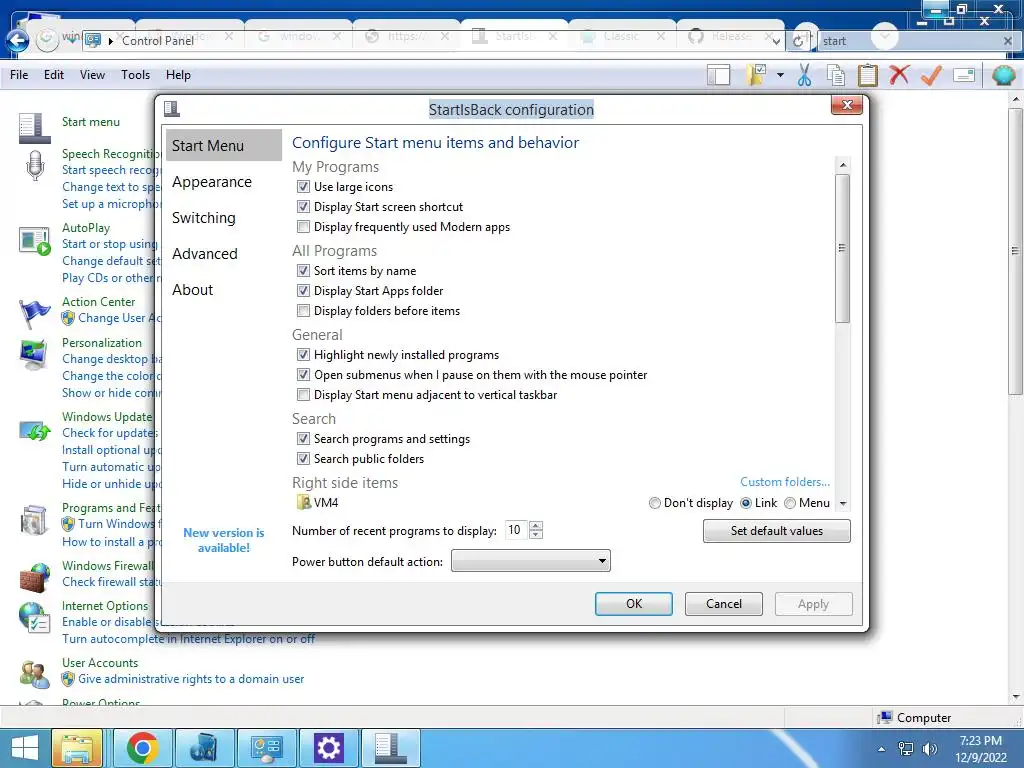Toggle Display Start screen shortcut checkbox
1024x768 pixels.
303,207
